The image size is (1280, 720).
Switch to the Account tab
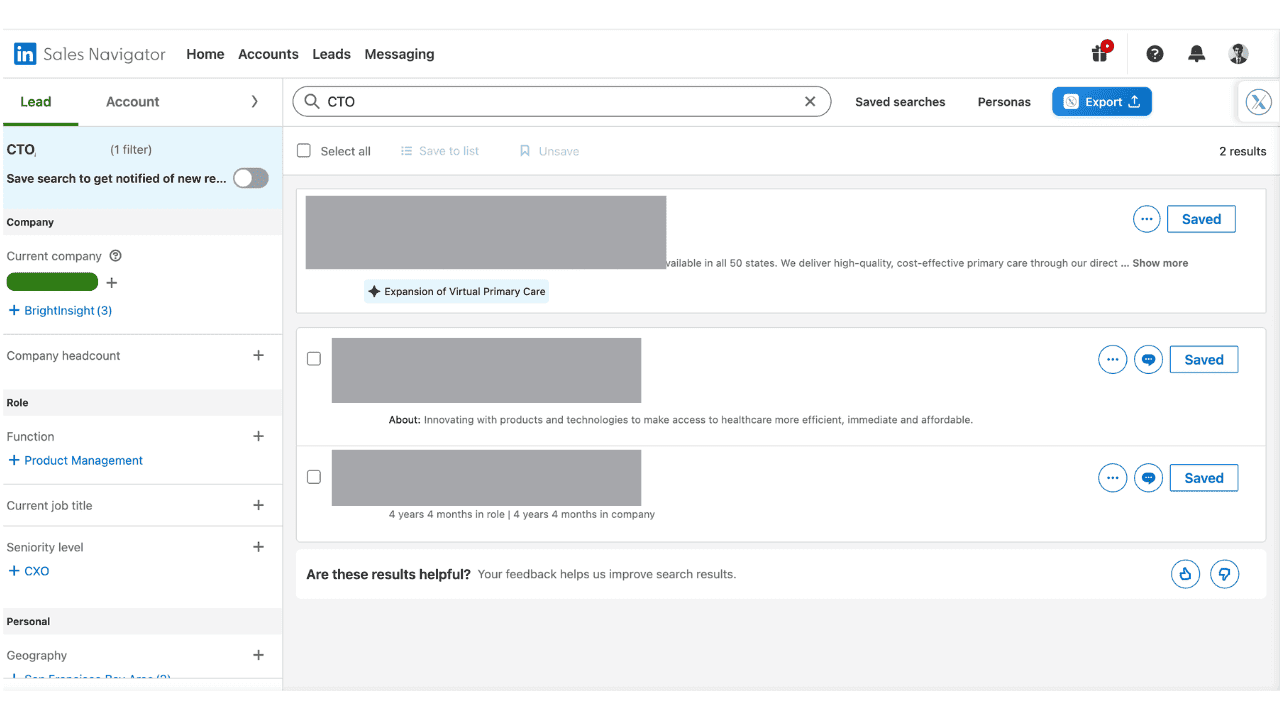click(x=132, y=101)
